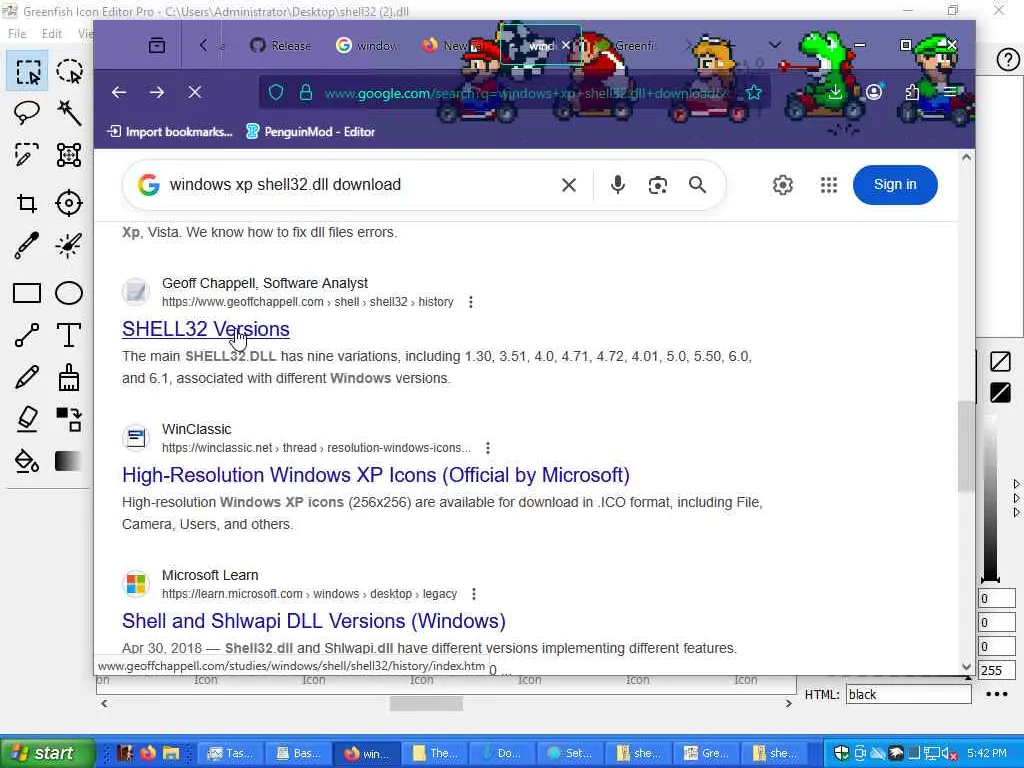Select the Line tool
The height and width of the screenshot is (768, 1024).
pos(27,335)
